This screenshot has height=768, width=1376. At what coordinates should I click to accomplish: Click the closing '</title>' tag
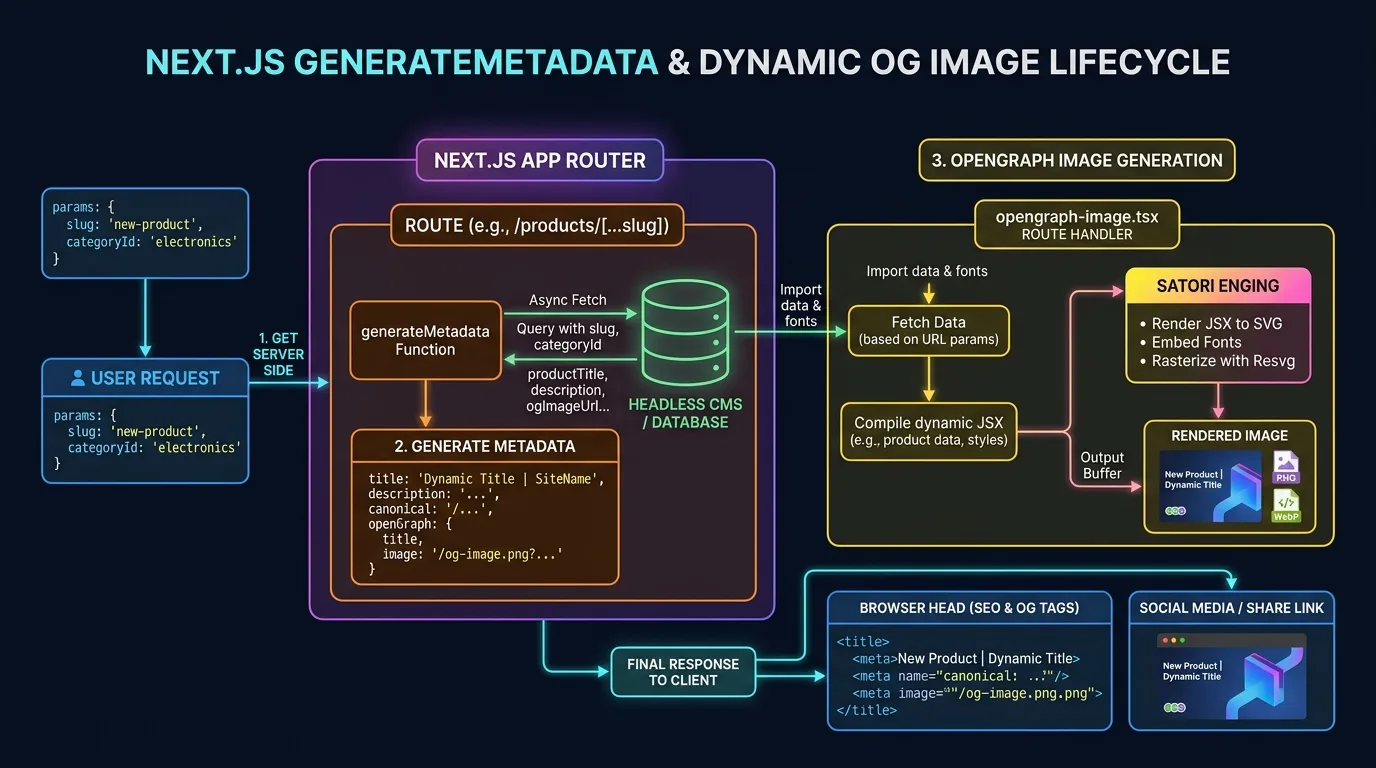point(867,710)
